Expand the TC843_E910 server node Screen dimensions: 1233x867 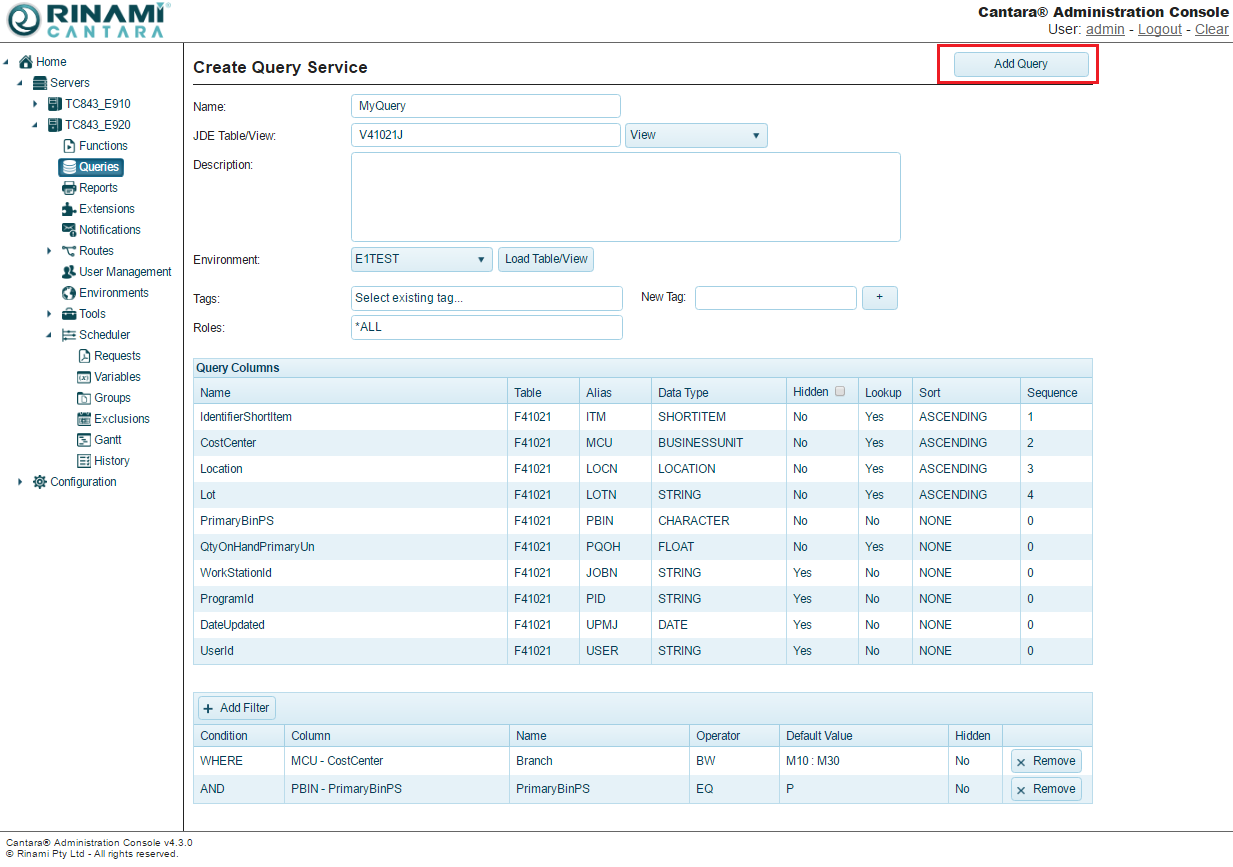(35, 104)
